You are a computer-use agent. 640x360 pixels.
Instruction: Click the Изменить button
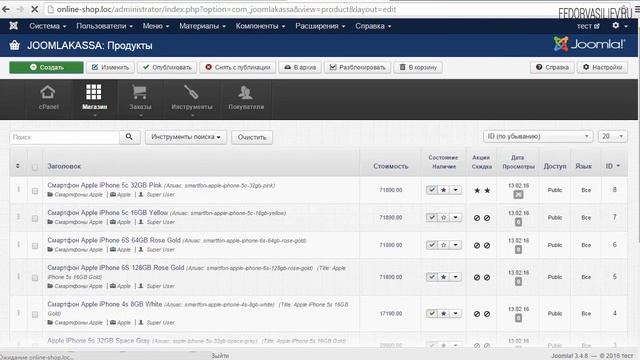[110, 67]
